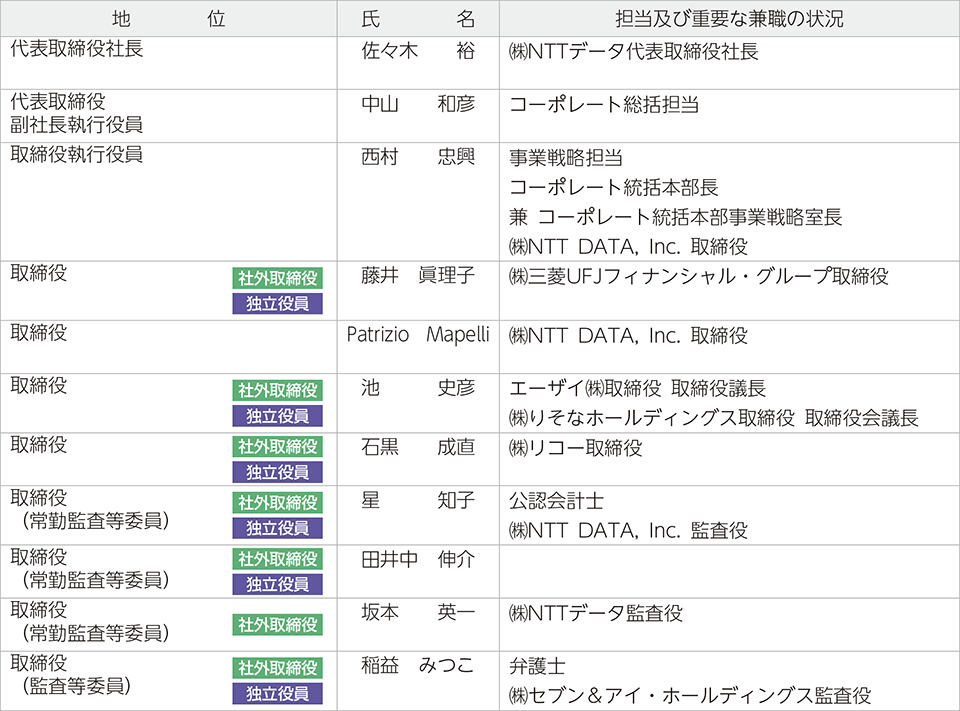Click the name 西村 忠興
The width and height of the screenshot is (960, 711).
418,157
